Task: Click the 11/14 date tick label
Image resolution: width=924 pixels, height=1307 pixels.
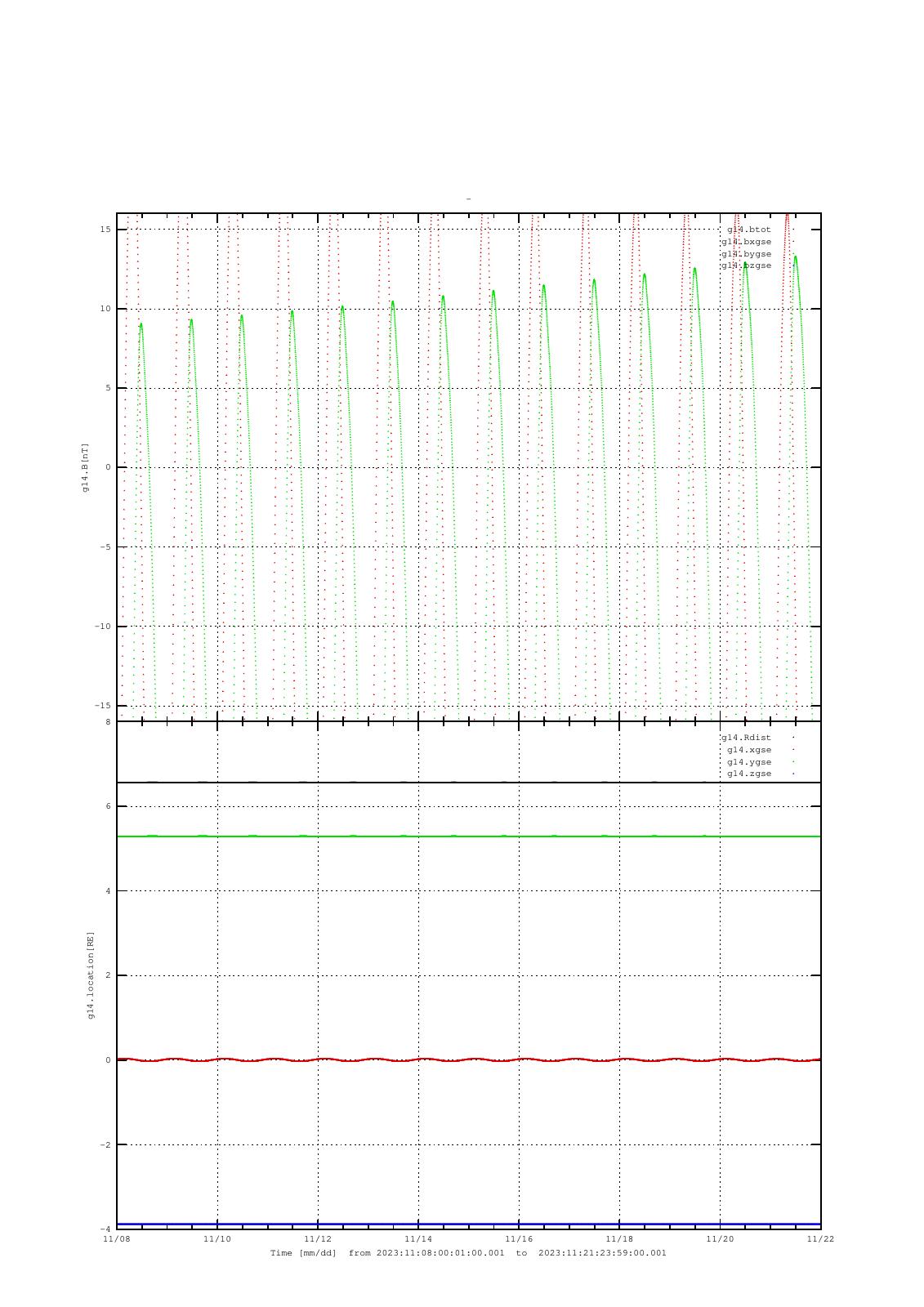Action: point(418,1239)
